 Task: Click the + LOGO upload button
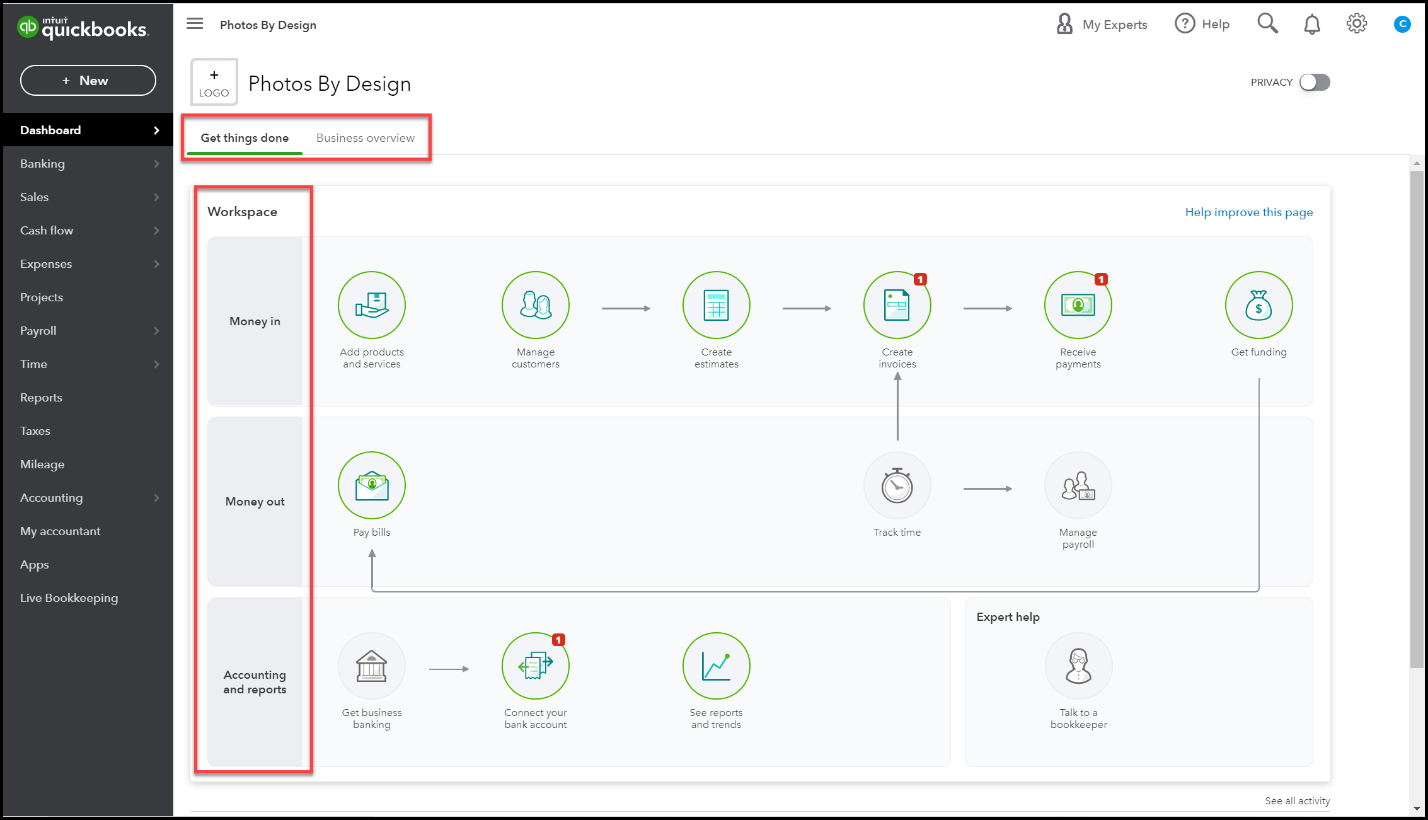tap(214, 82)
